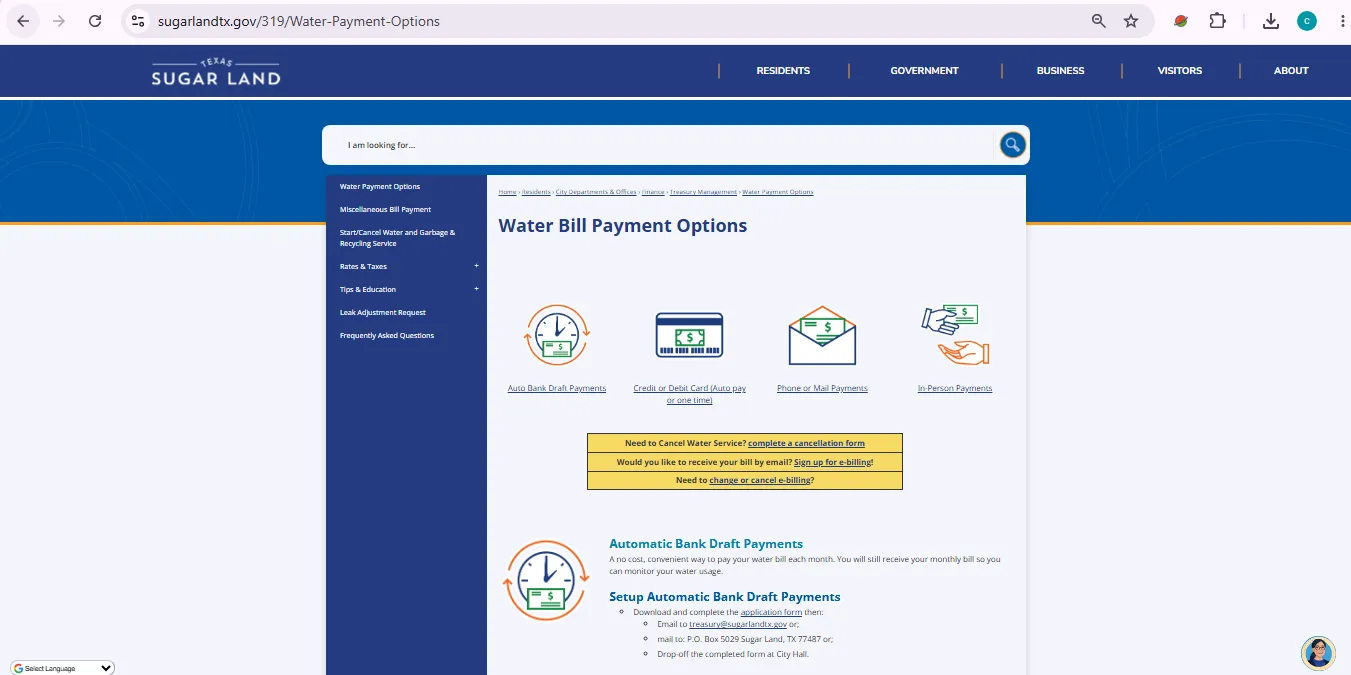
Task: Click the Auto Bank Draft clock icon
Action: [557, 336]
